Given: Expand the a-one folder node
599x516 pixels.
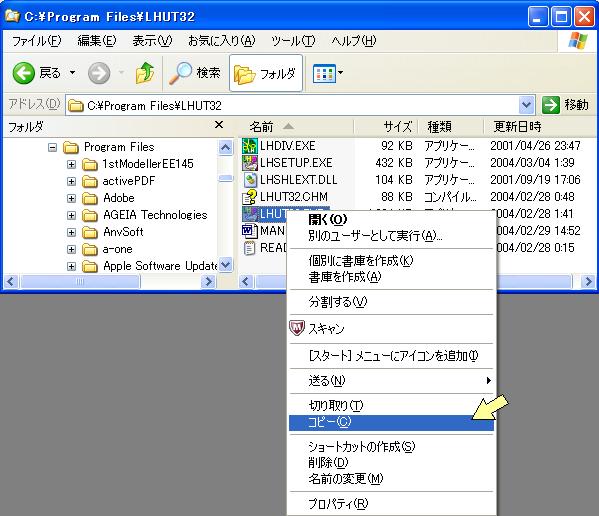Looking at the screenshot, I should [x=71, y=249].
